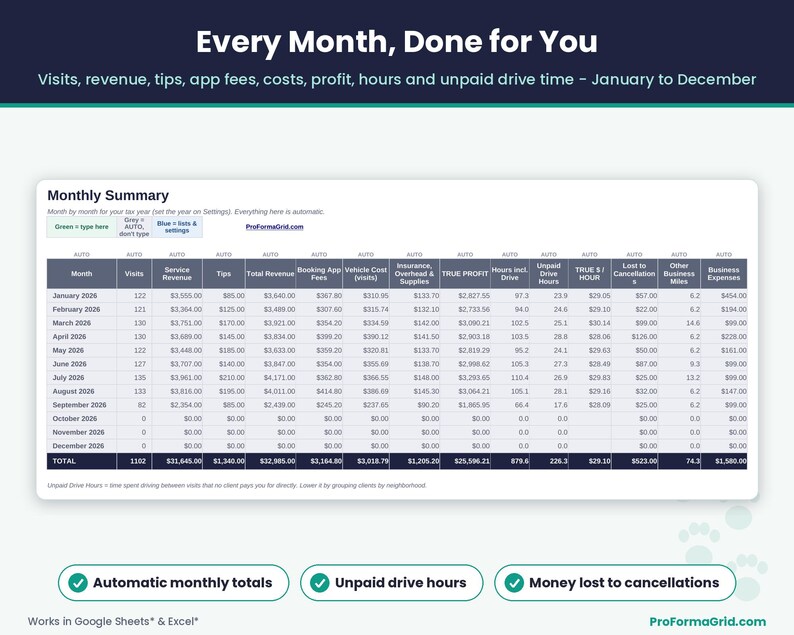Image resolution: width=794 pixels, height=635 pixels.
Task: Select the TRUE $ / HOUR column header
Action: click(589, 273)
